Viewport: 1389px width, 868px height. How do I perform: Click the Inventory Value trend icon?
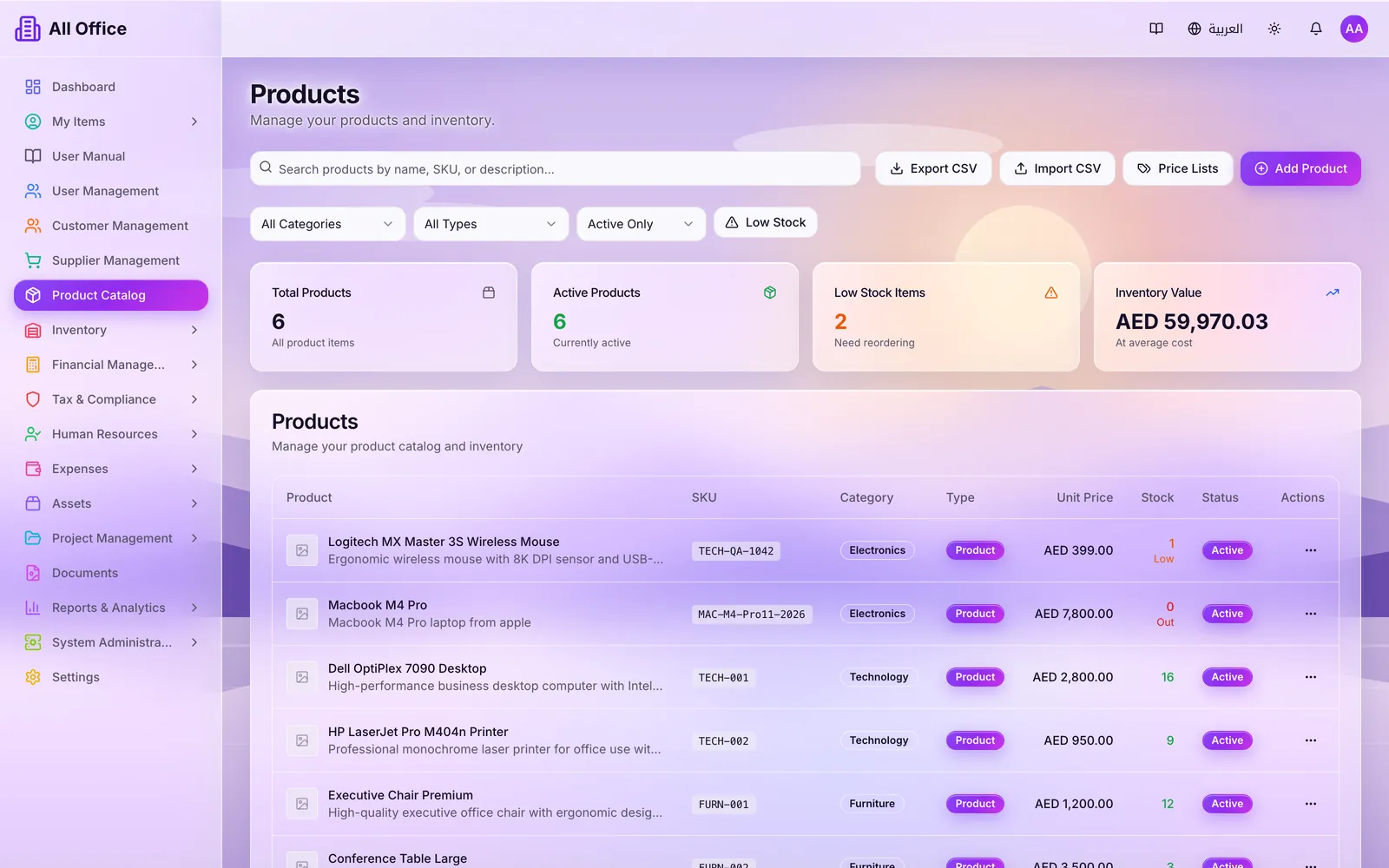1333,293
